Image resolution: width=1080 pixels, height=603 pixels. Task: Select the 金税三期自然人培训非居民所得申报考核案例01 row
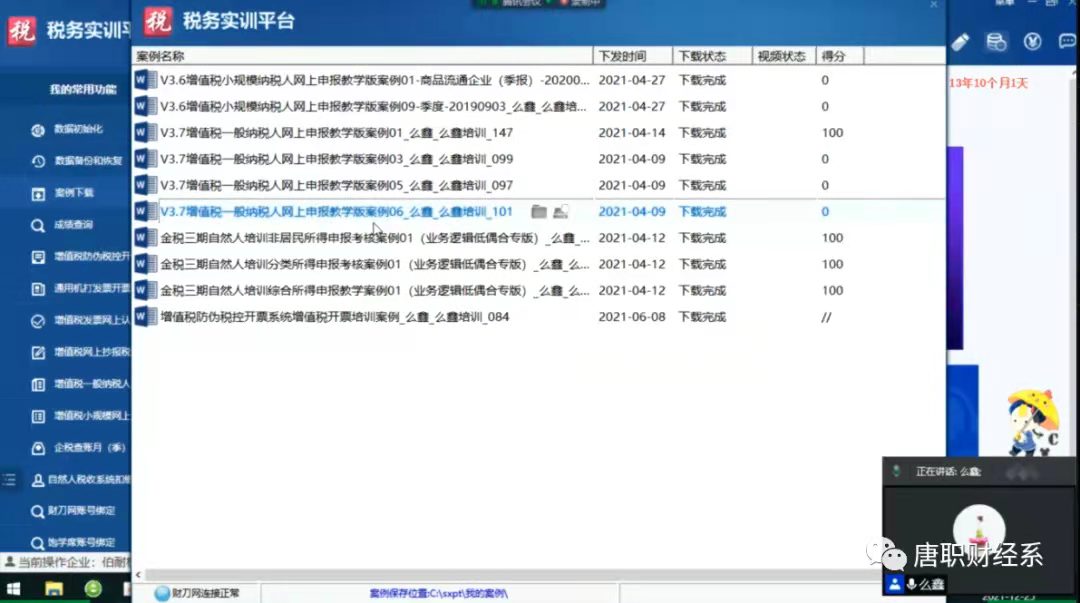[539, 238]
